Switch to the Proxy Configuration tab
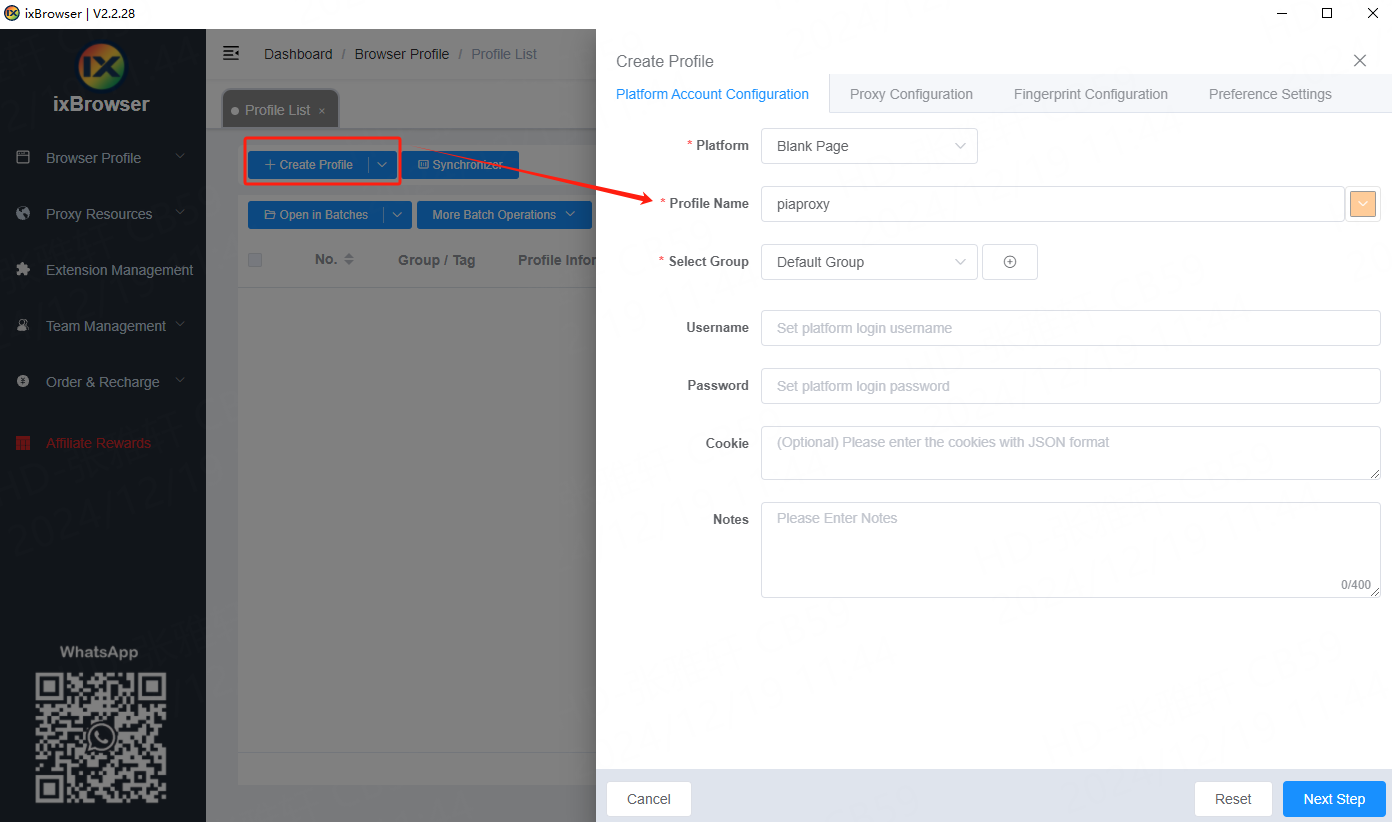Image resolution: width=1392 pixels, height=822 pixels. coord(910,94)
